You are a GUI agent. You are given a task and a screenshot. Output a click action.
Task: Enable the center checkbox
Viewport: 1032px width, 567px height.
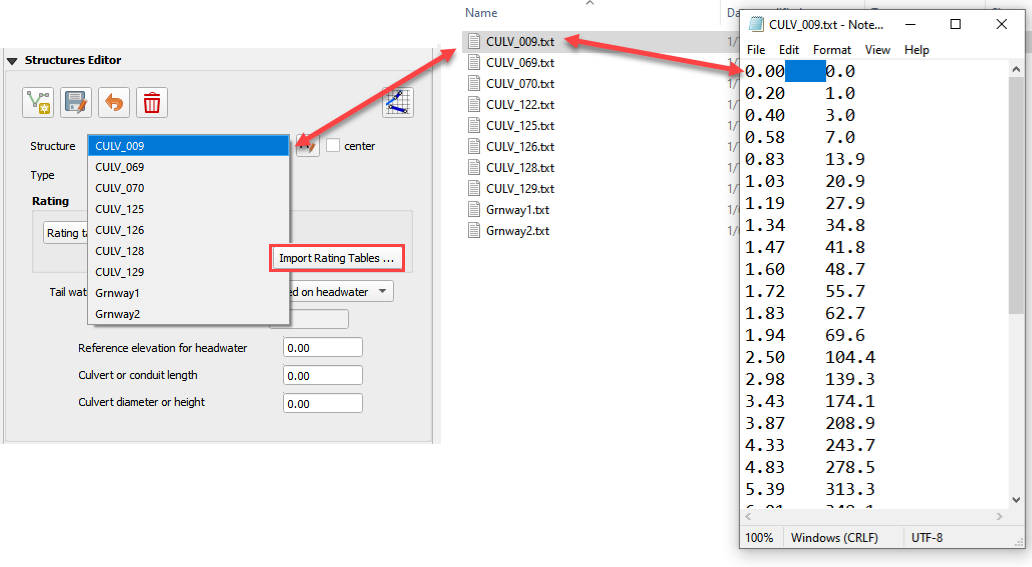(x=334, y=146)
